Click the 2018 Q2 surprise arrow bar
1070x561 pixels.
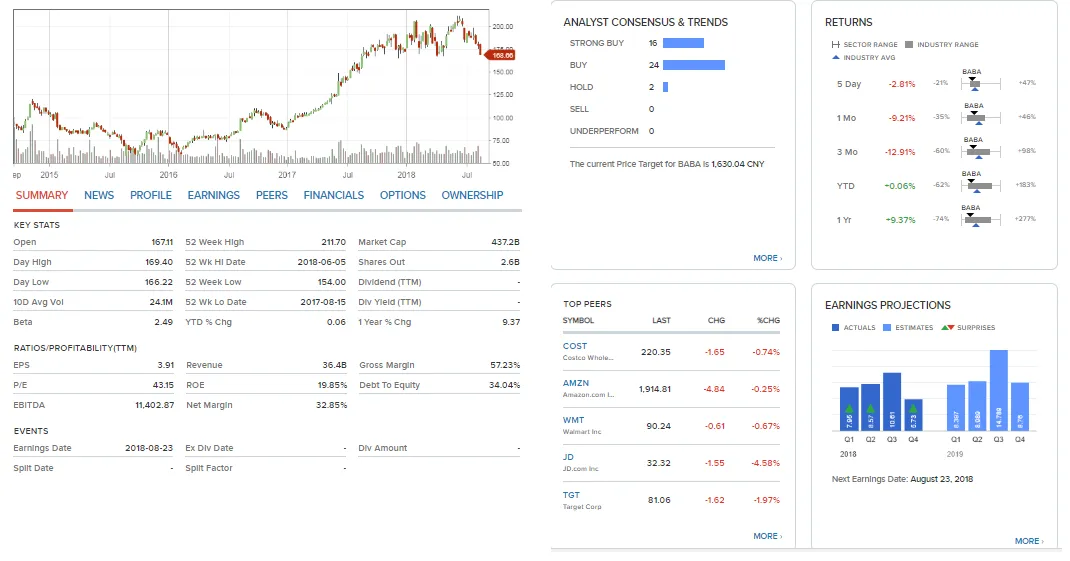coord(870,407)
